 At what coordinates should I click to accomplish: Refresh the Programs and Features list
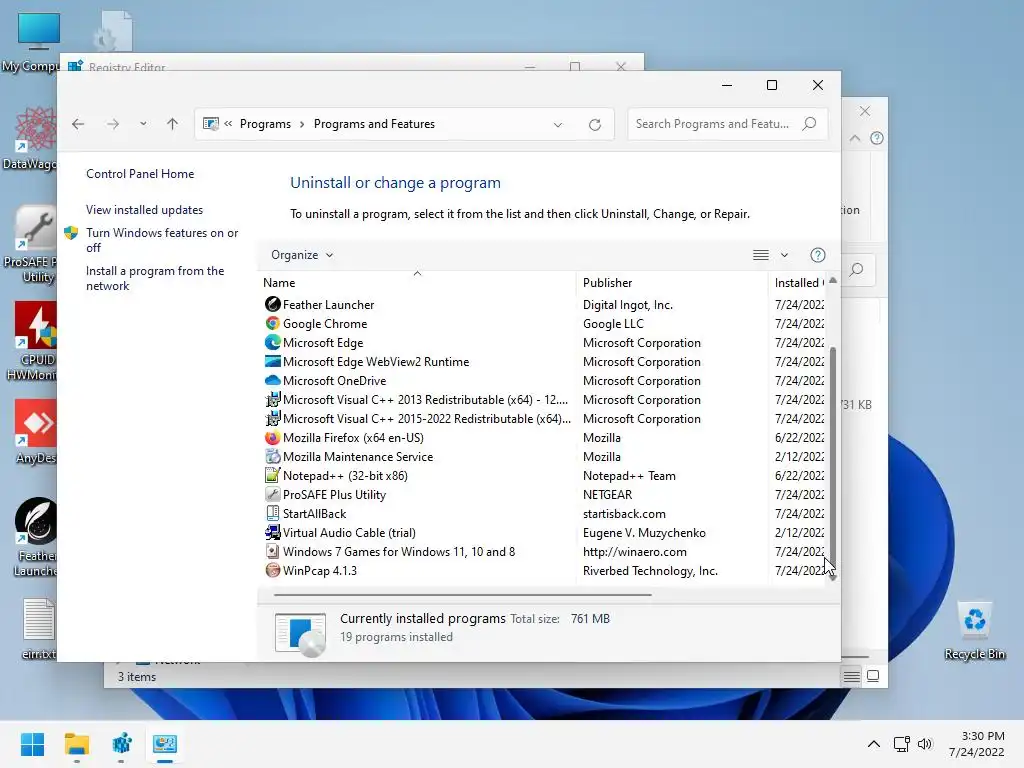tap(595, 125)
